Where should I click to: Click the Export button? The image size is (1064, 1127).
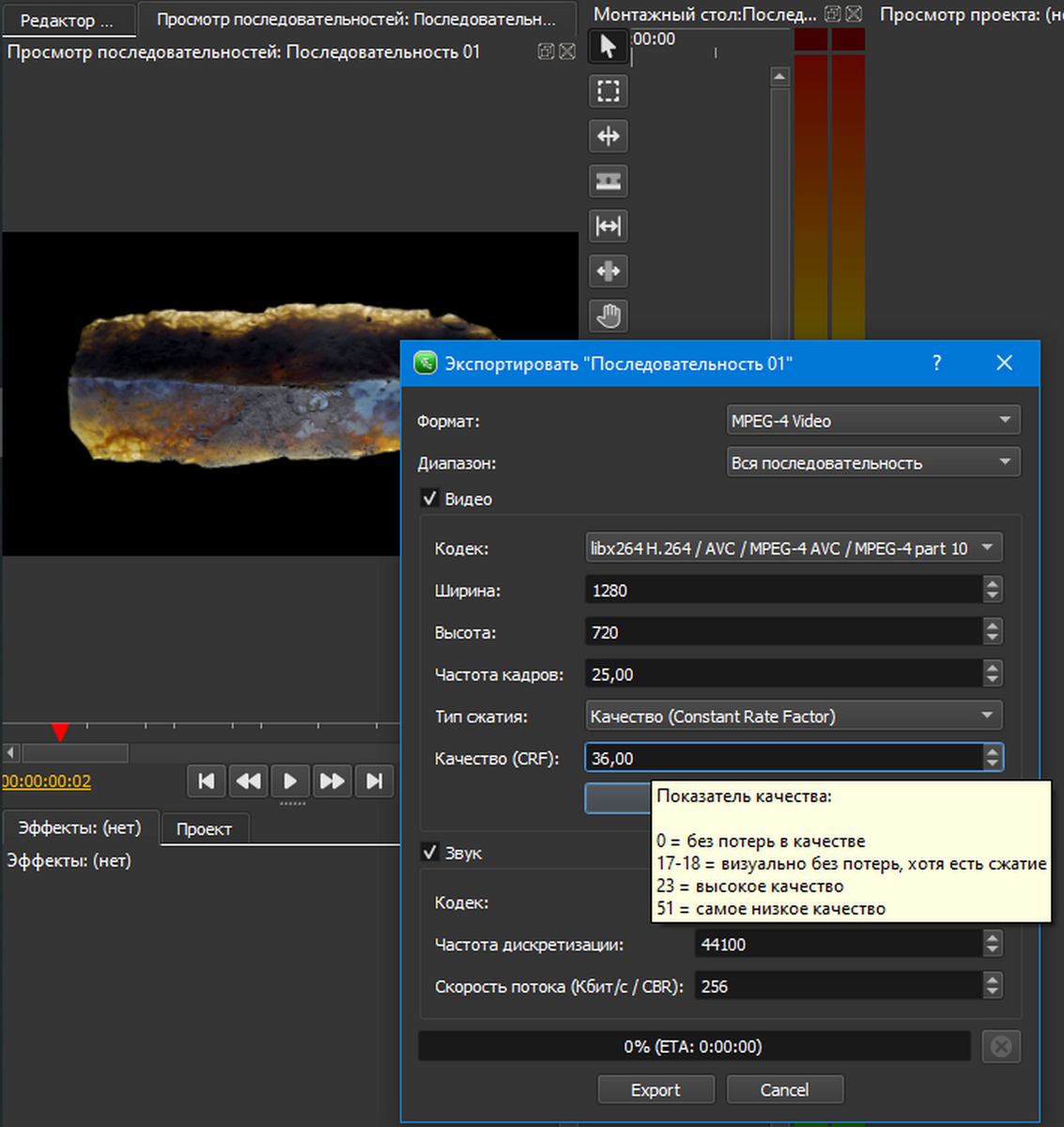(x=655, y=1089)
